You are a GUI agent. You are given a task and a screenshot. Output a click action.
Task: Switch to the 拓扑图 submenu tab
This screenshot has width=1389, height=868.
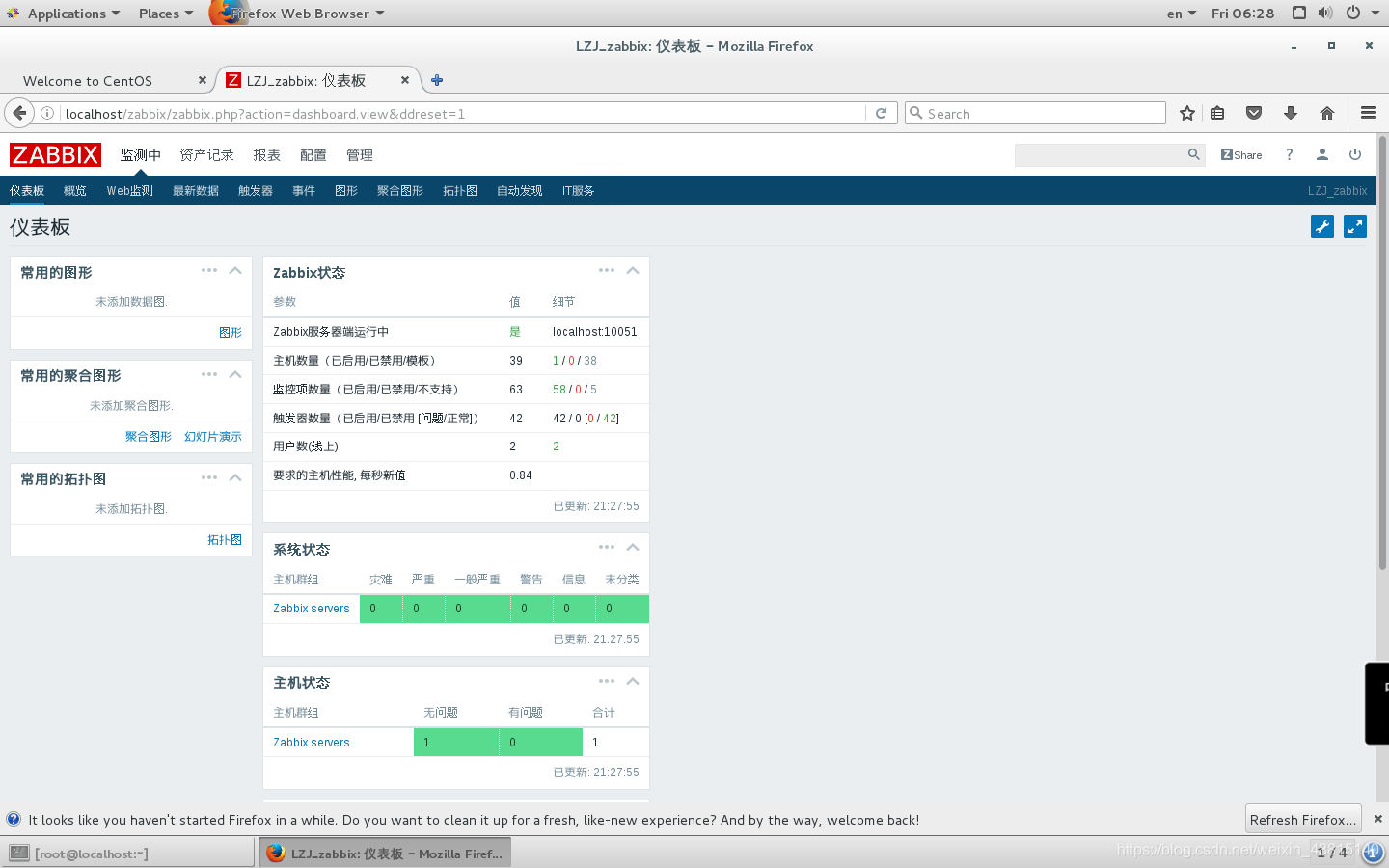pyautogui.click(x=460, y=191)
